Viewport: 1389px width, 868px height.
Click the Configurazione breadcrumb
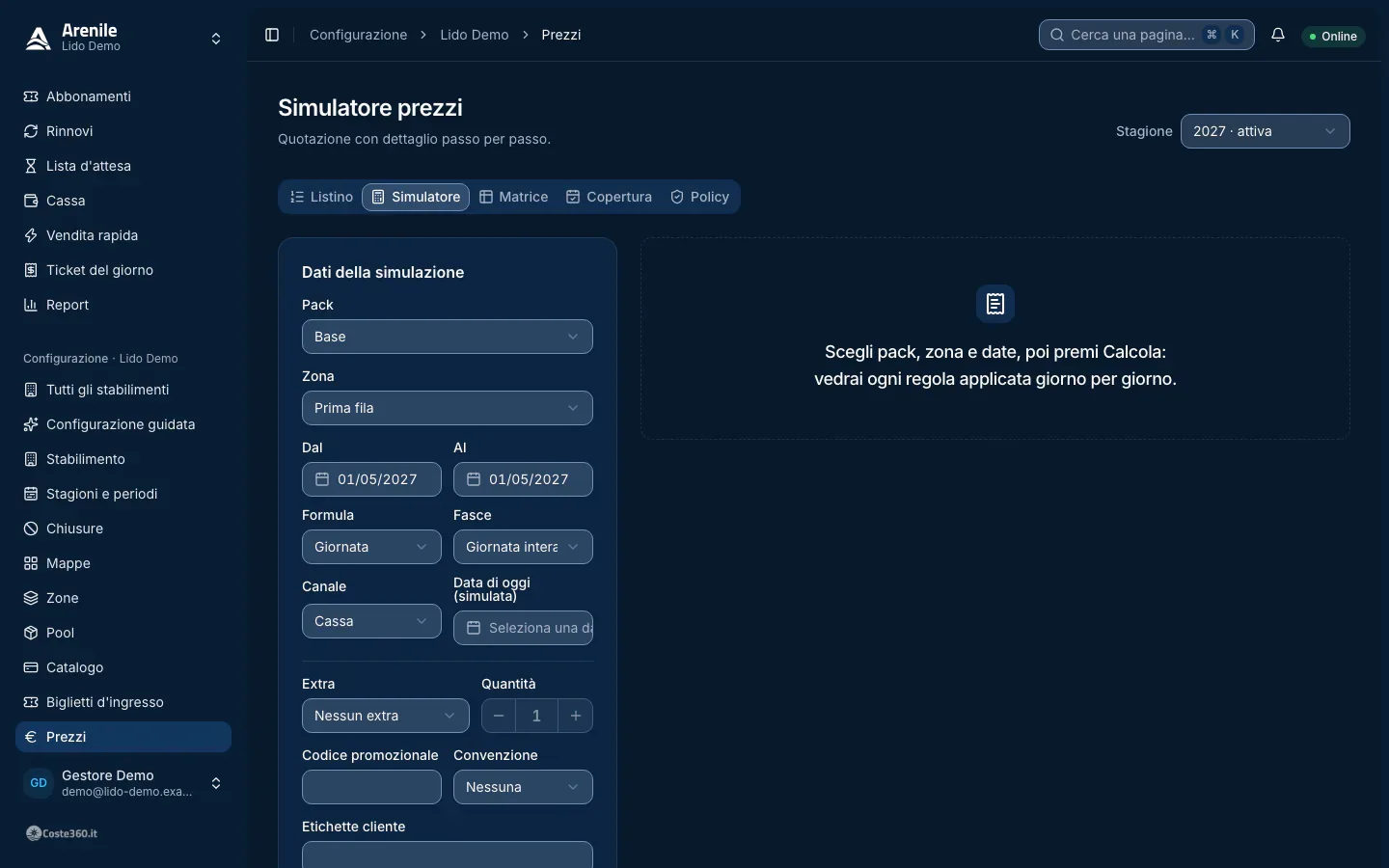click(359, 35)
